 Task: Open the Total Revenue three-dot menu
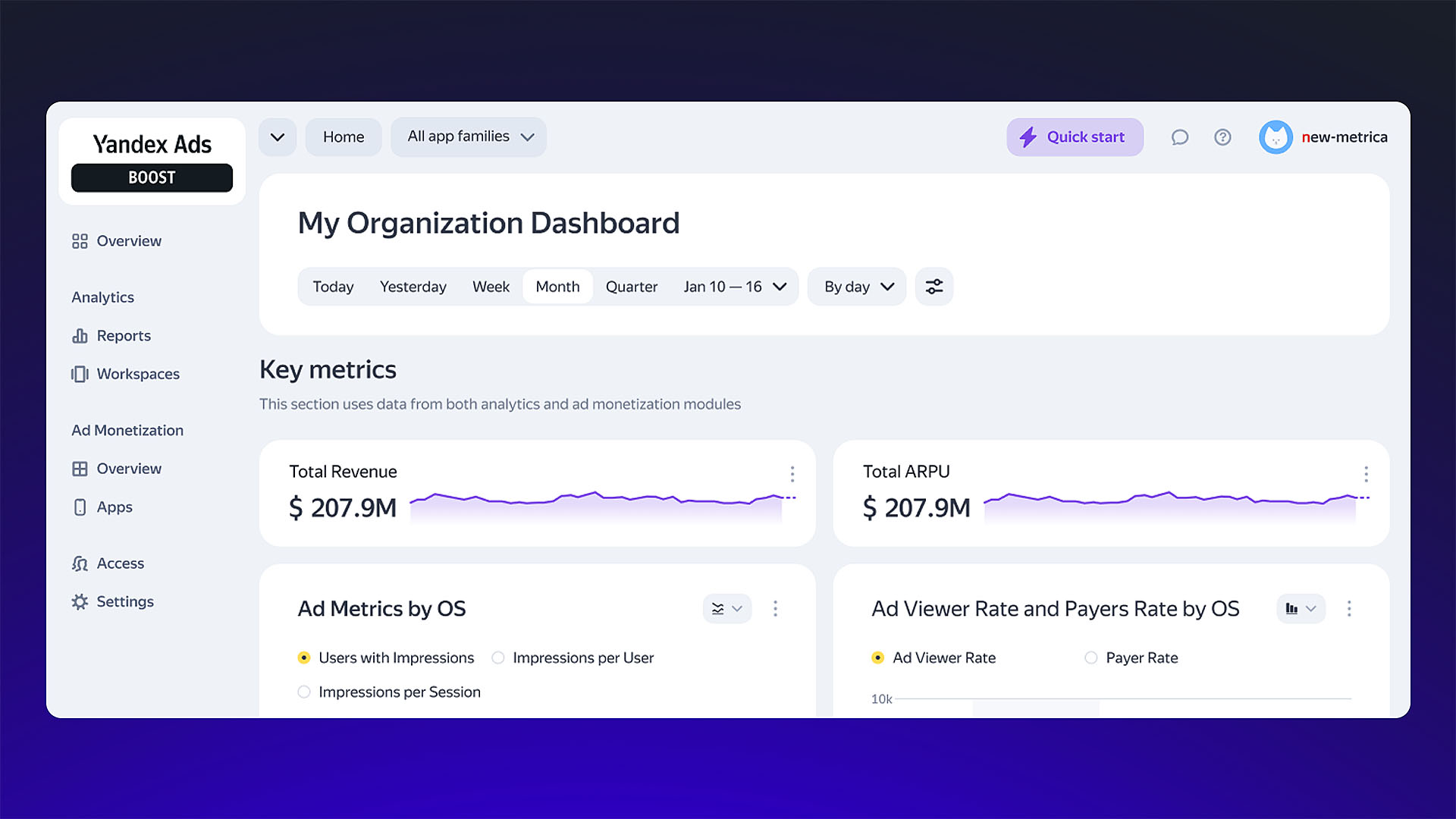click(x=792, y=474)
